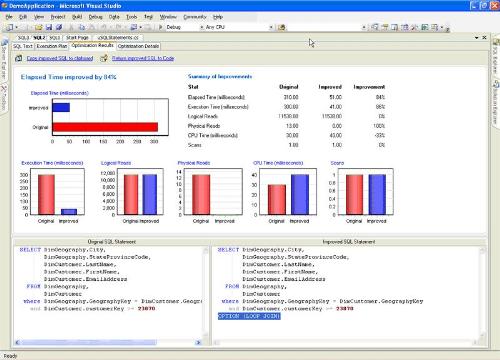Click the Cut scissors icon
This screenshot has height=360, width=500.
click(x=71, y=27)
